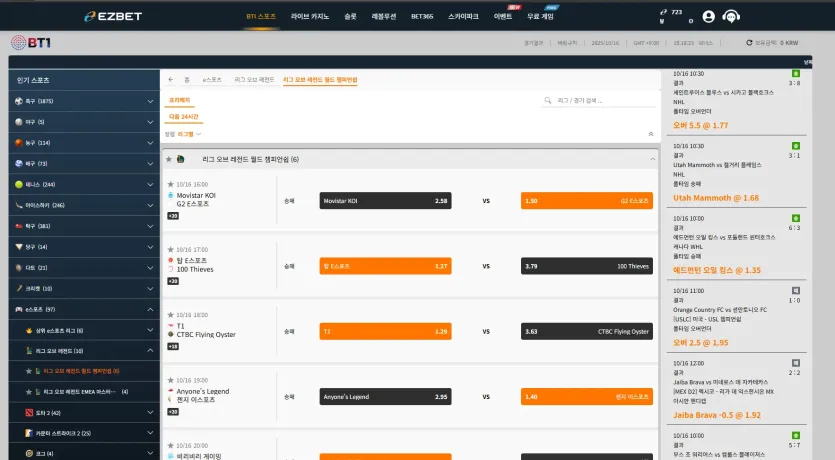The image size is (835, 460).
Task: Open the BET365 nav item
Action: (422, 17)
